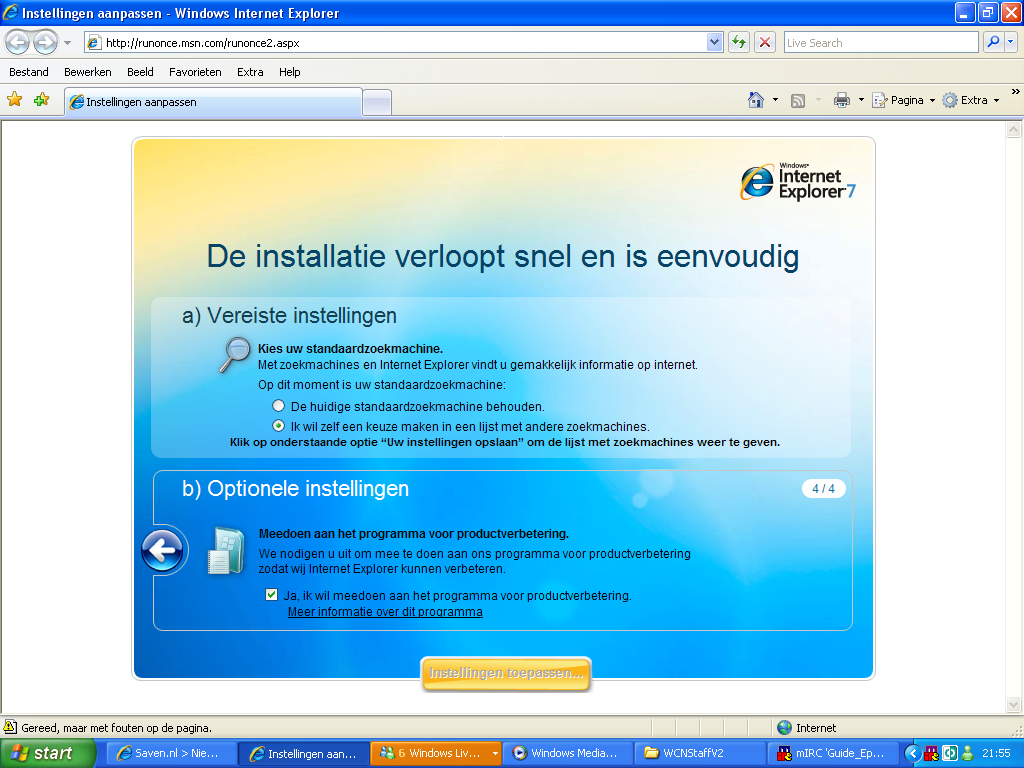This screenshot has height=768, width=1024.
Task: Click the browser Forward arrow button
Action: coord(45,43)
